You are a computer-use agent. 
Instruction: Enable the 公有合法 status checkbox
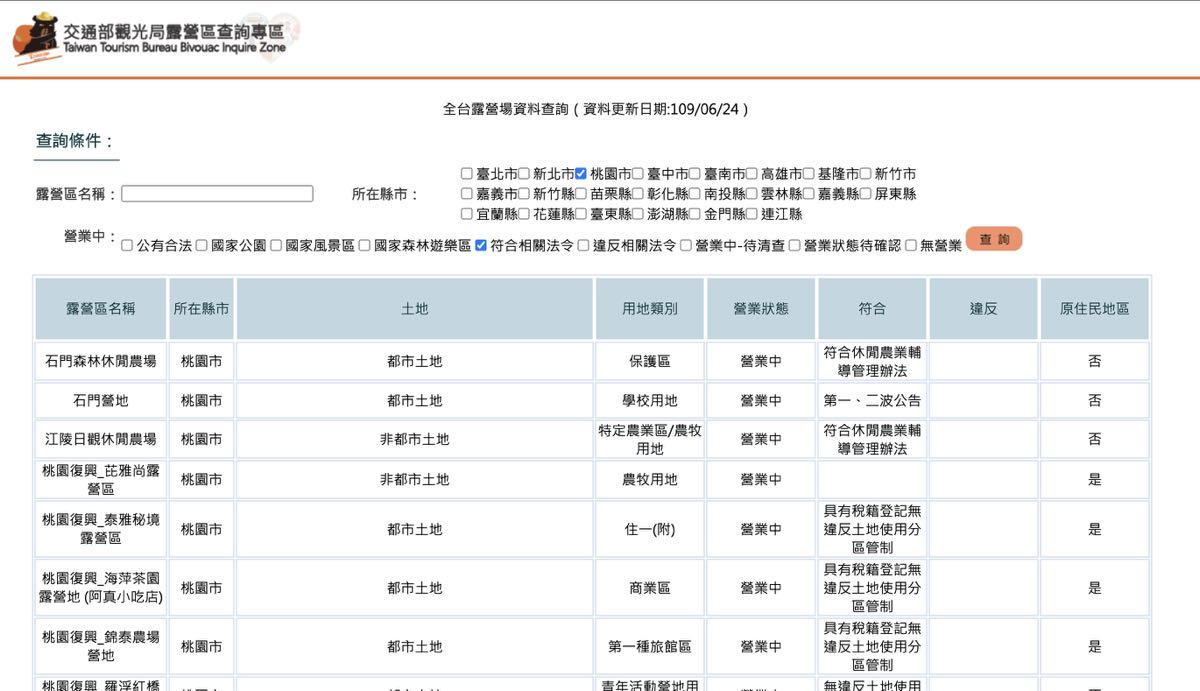(127, 245)
